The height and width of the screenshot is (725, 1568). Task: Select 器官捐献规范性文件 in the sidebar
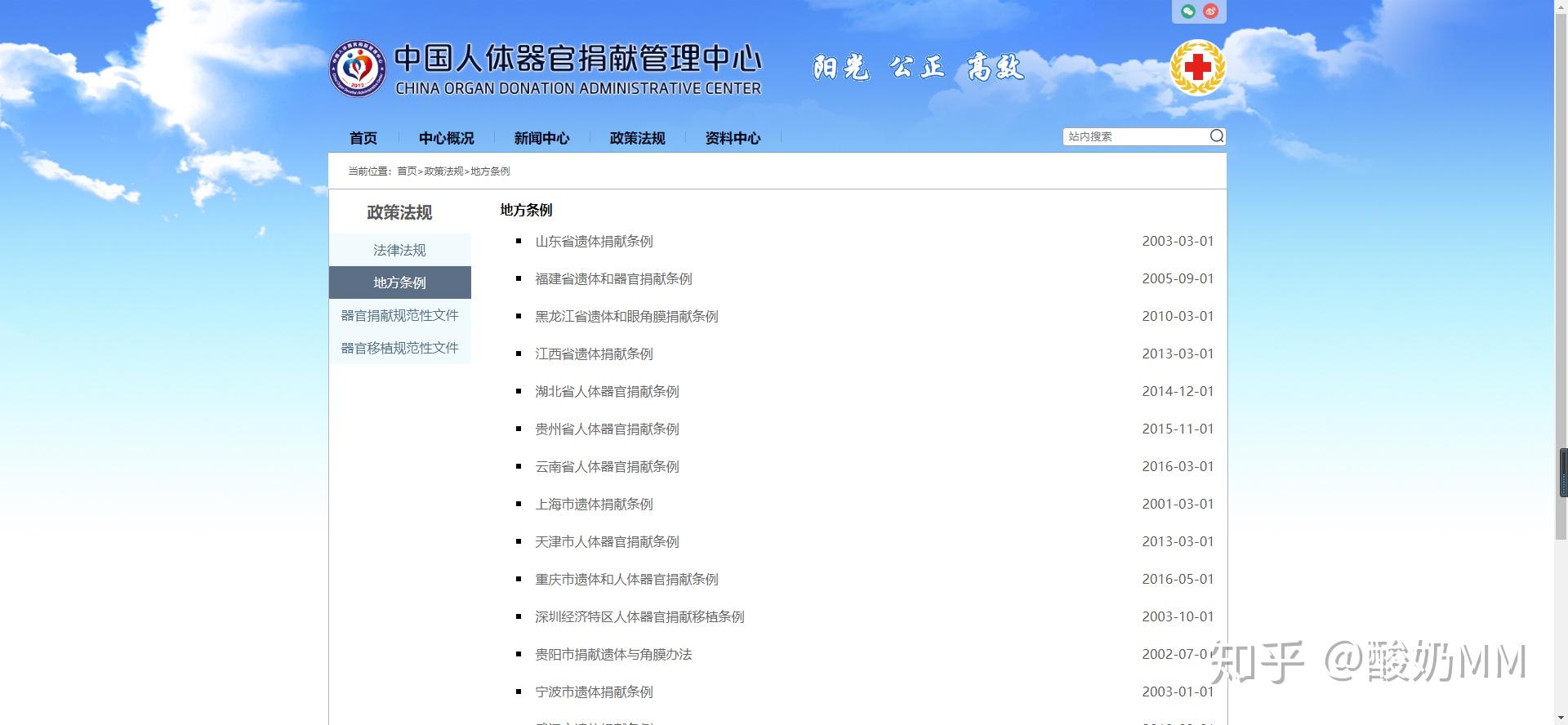[x=400, y=315]
